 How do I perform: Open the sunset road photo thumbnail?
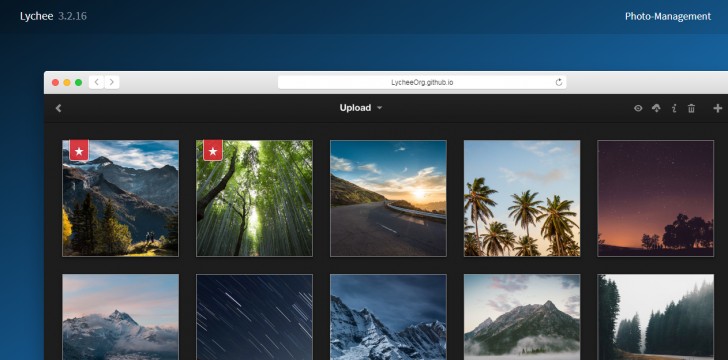point(388,198)
